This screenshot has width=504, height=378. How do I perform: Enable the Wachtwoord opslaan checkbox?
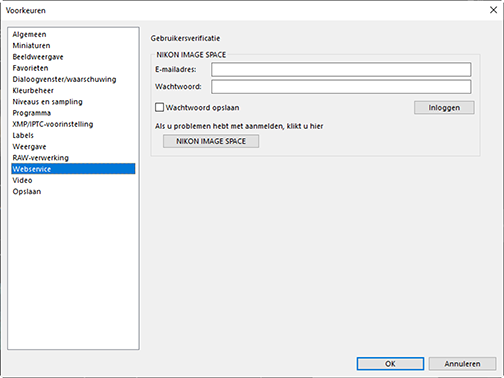160,107
